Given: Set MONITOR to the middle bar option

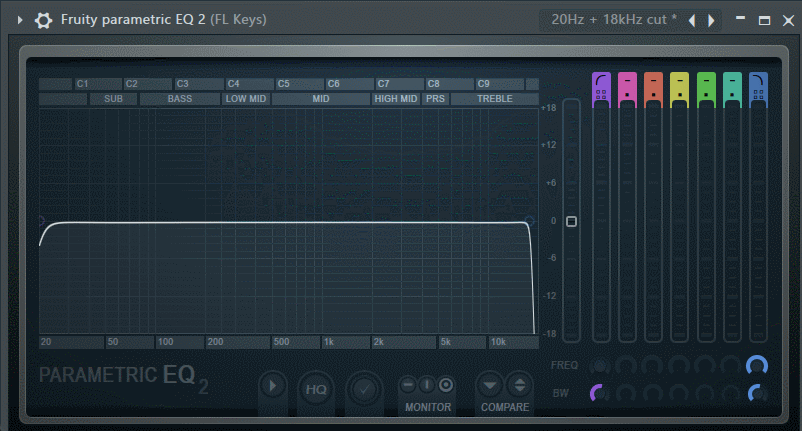Looking at the screenshot, I should 427,384.
